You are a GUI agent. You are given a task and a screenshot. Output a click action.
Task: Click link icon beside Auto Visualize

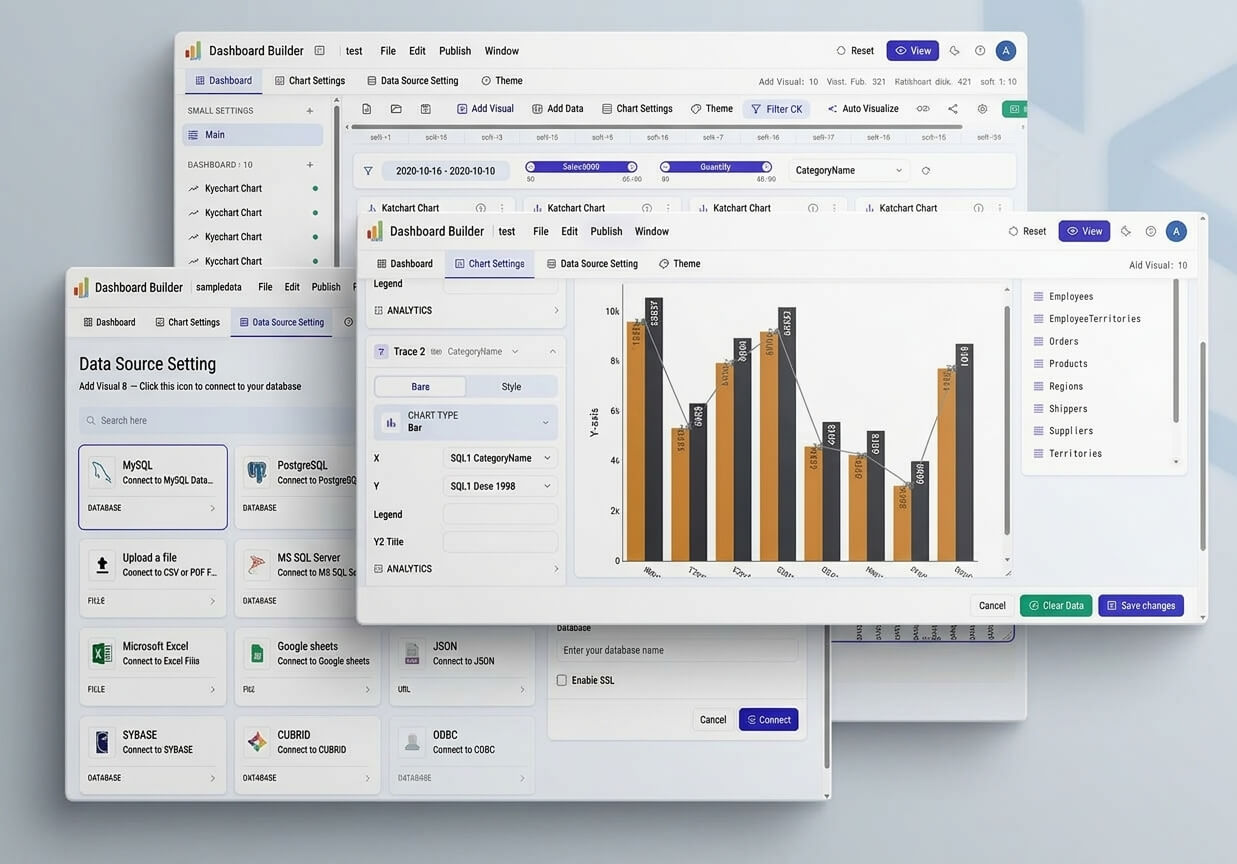pos(923,109)
